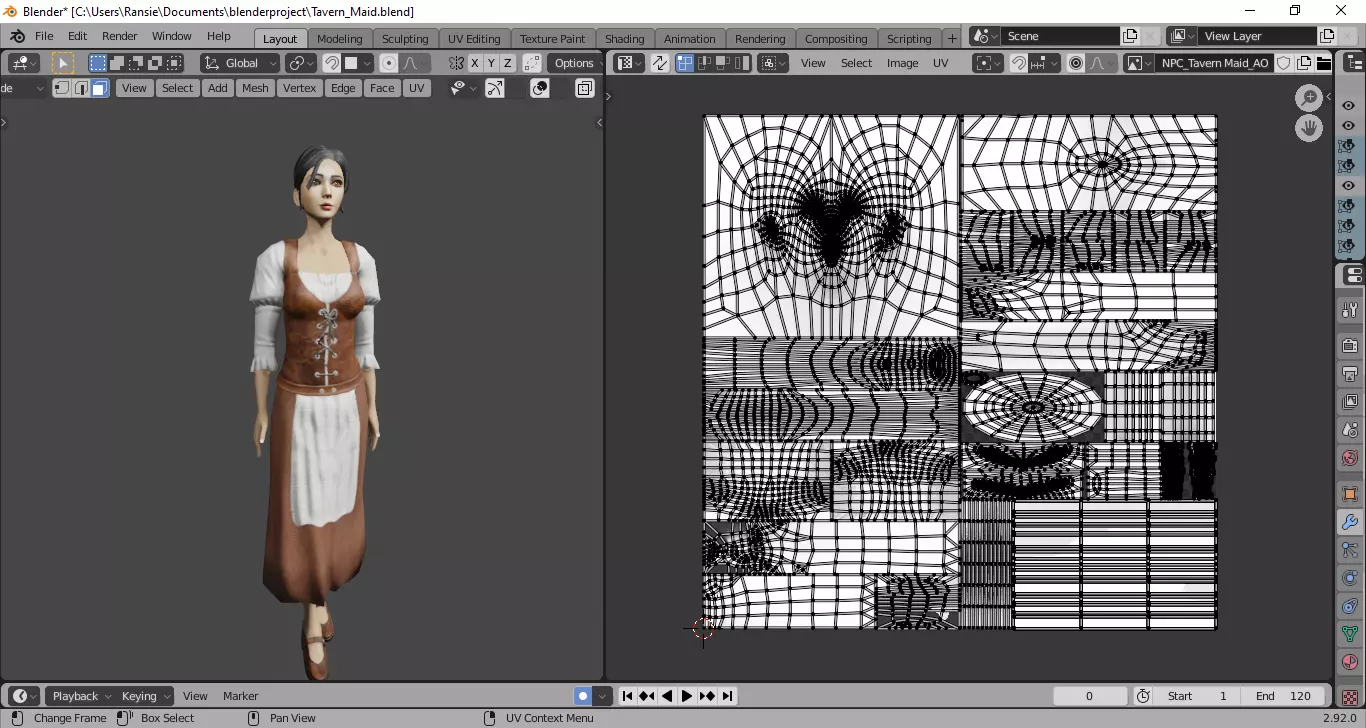Image resolution: width=1366 pixels, height=728 pixels.
Task: Toggle fake user shield for image
Action: pyautogui.click(x=1284, y=63)
